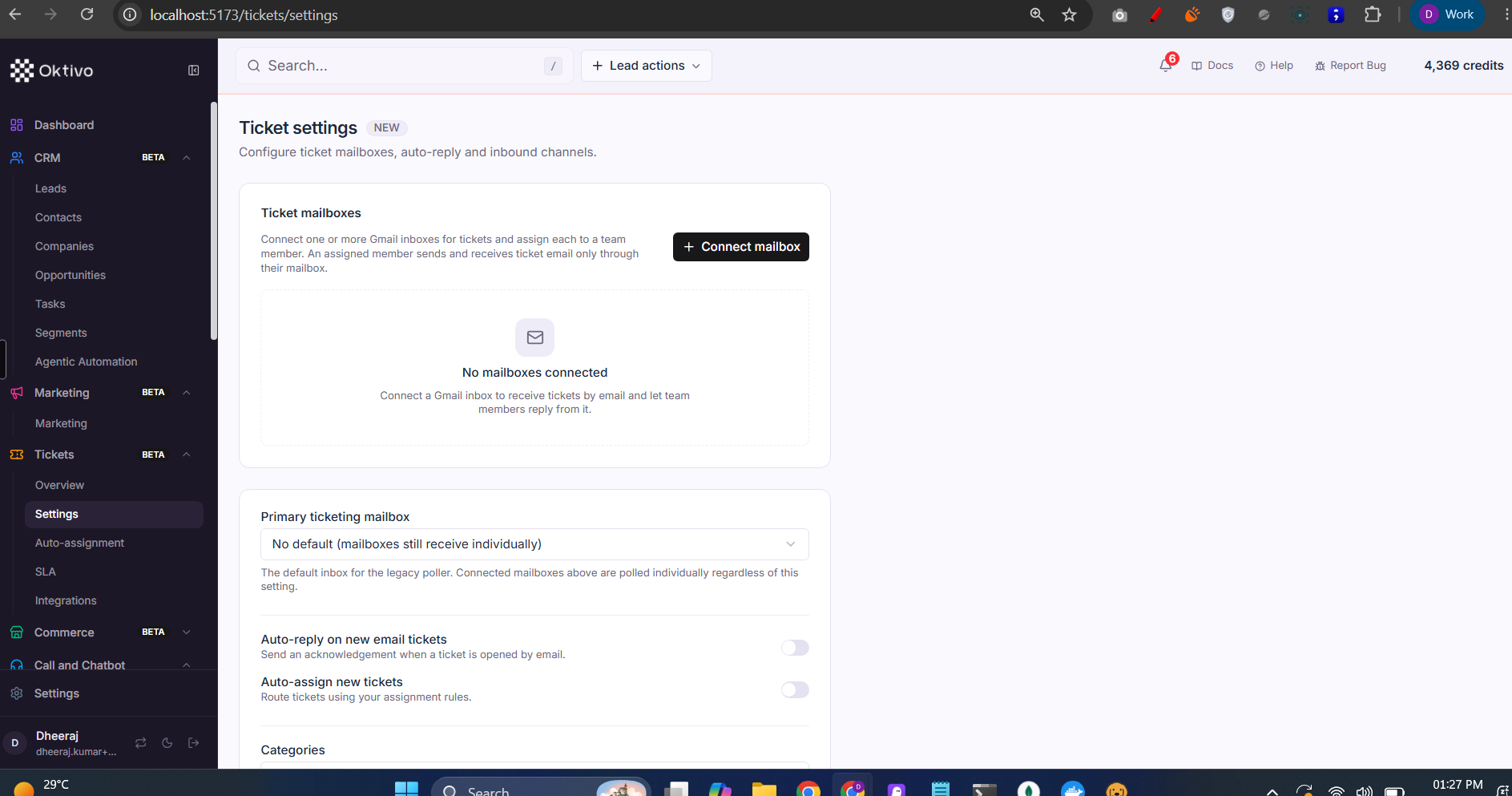Collapse the CRM section chevron
This screenshot has height=796, width=1512.
pos(187,158)
